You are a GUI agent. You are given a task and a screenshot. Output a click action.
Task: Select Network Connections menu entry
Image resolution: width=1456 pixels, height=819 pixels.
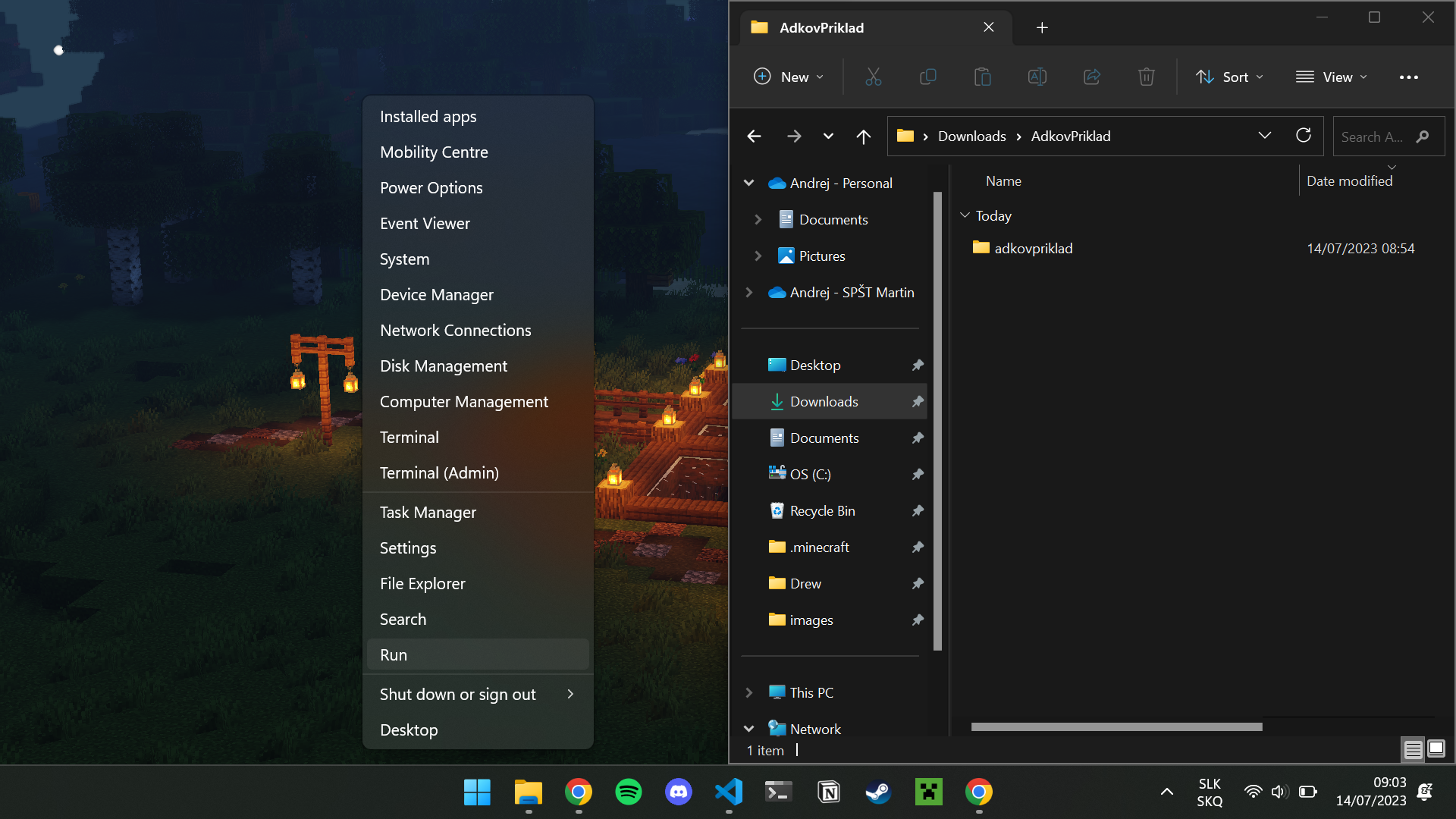tap(478, 330)
